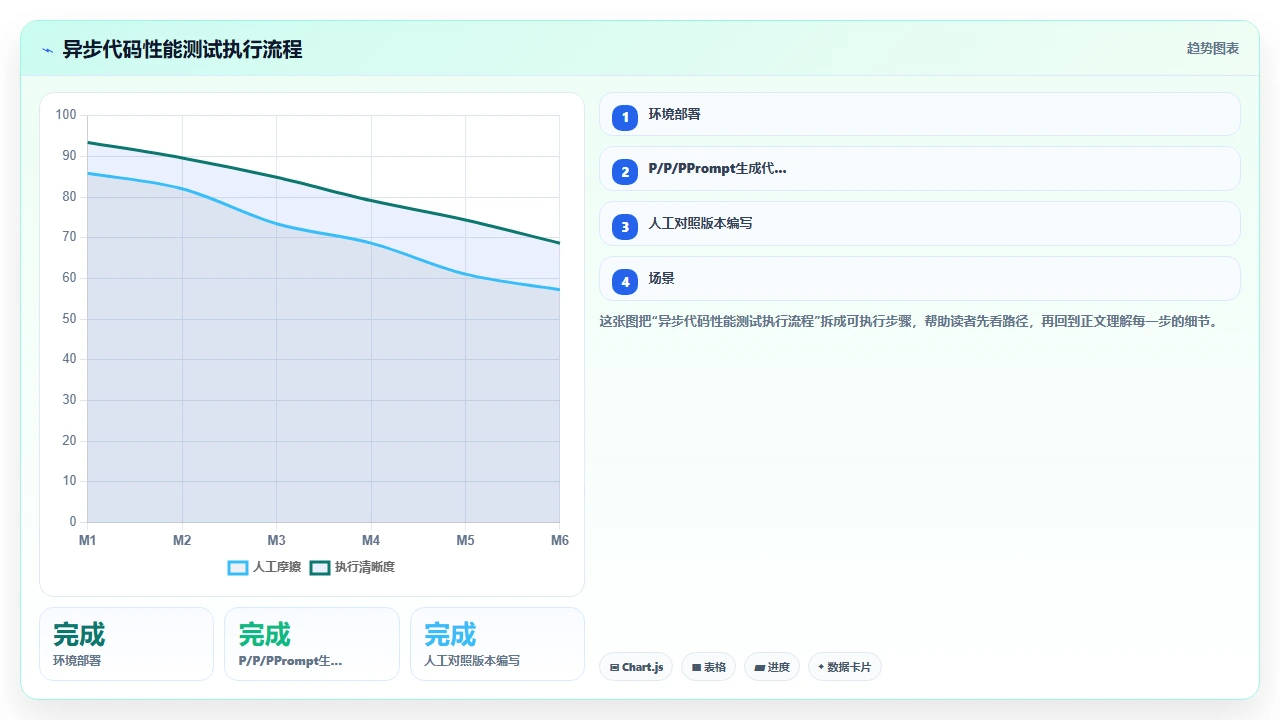Image resolution: width=1280 pixels, height=720 pixels.
Task: Open step row 场景
Action: tap(919, 279)
